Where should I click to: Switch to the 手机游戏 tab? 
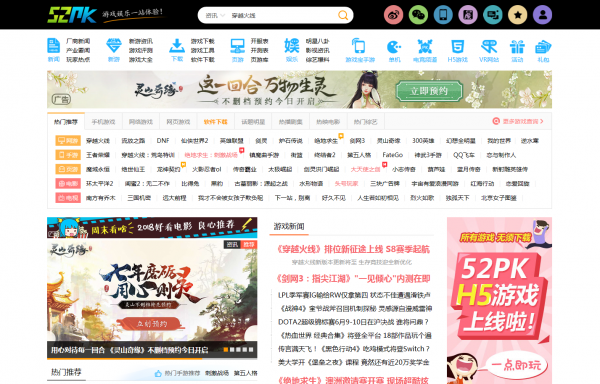103,122
